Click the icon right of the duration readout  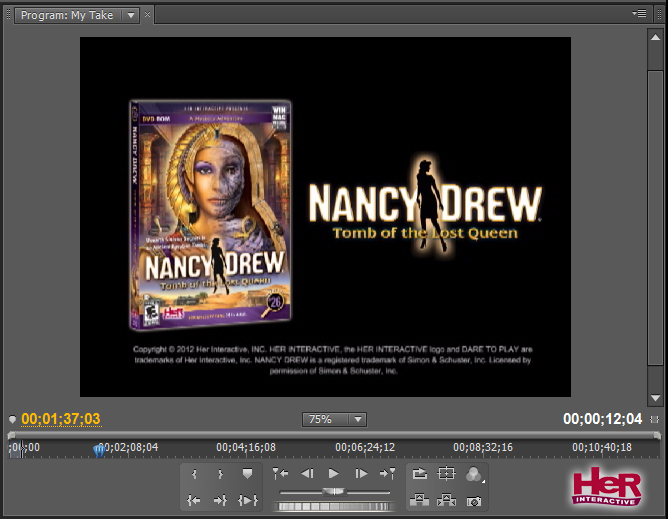coord(655,420)
